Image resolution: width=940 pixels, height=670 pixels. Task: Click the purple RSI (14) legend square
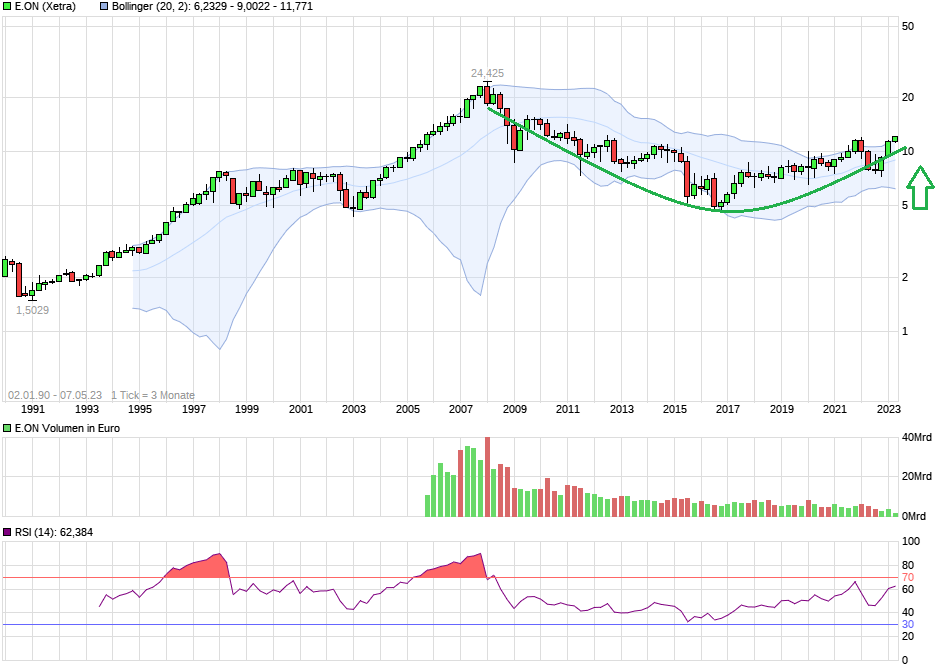tap(8, 530)
